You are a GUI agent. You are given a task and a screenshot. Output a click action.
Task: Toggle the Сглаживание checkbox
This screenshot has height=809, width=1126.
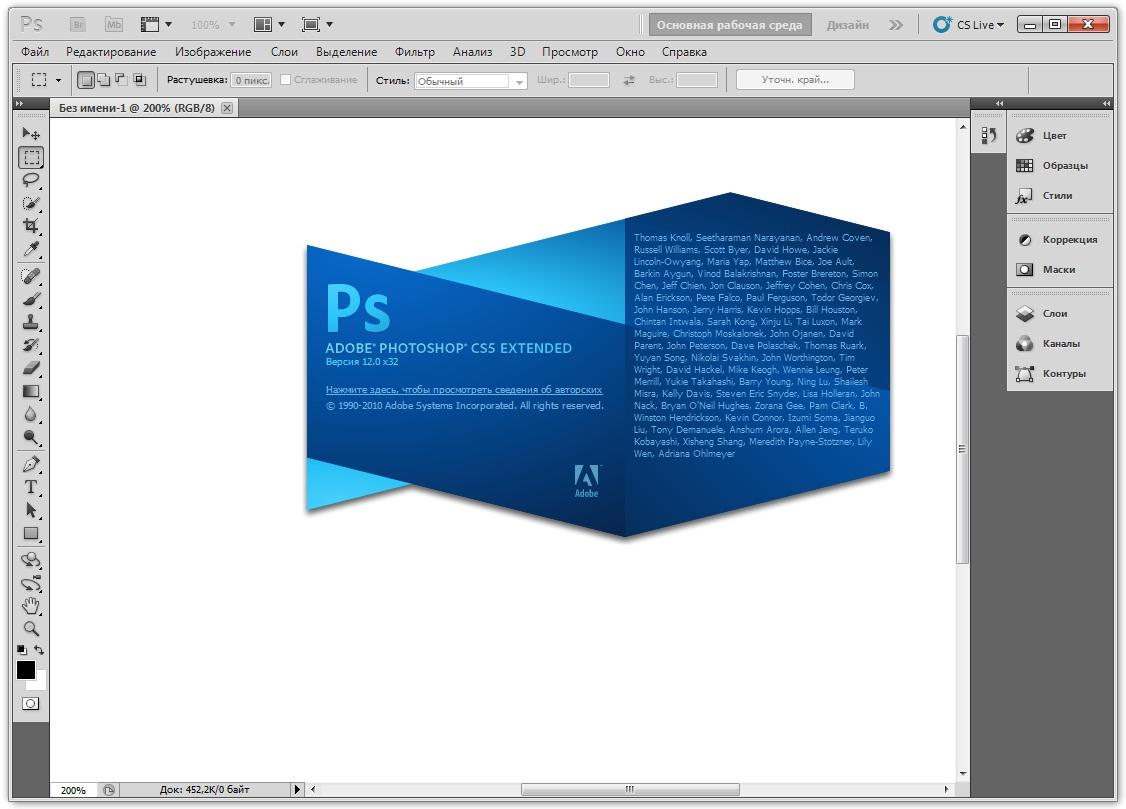pyautogui.click(x=286, y=80)
